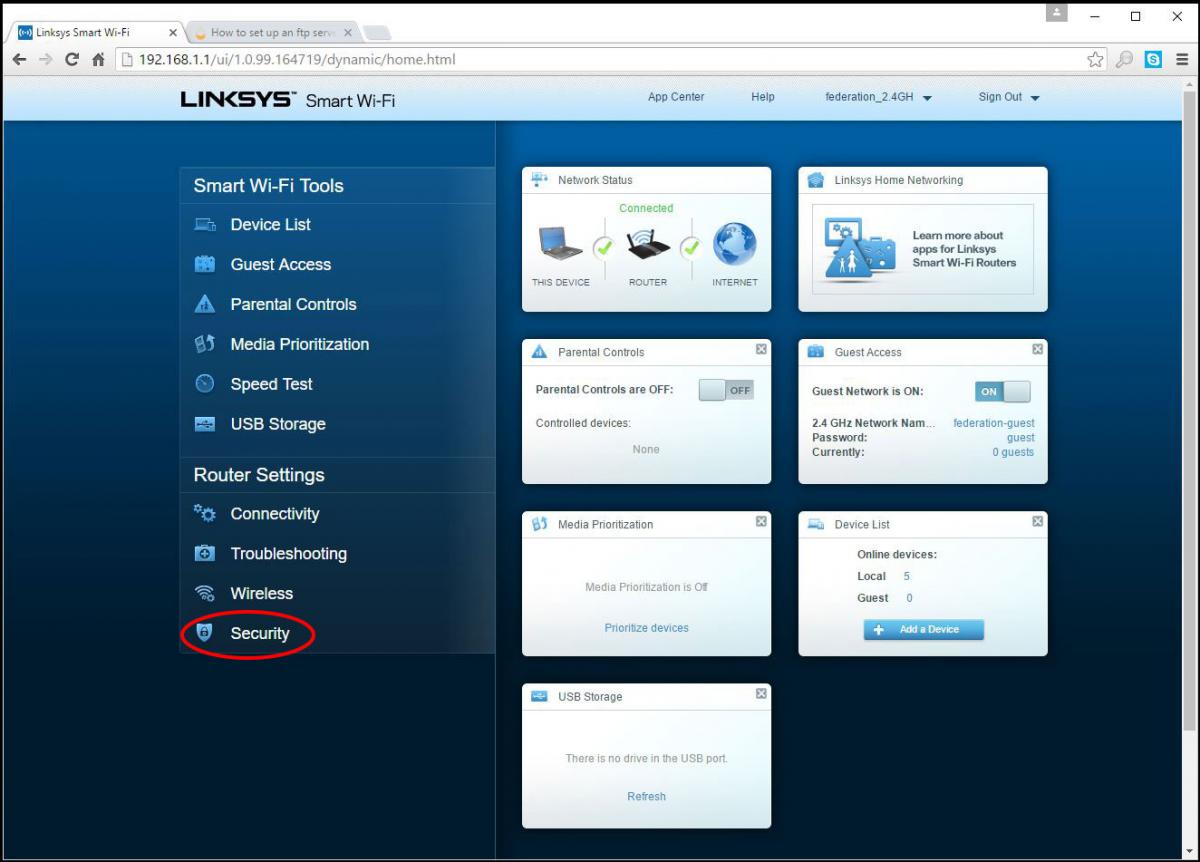Close the Parental Controls widget

pyautogui.click(x=761, y=349)
